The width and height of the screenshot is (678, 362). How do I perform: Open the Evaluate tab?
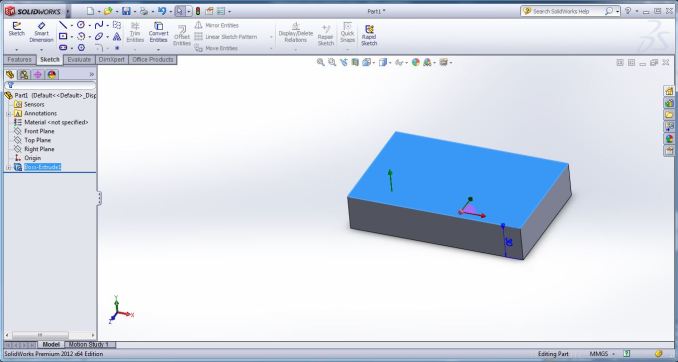pos(79,60)
